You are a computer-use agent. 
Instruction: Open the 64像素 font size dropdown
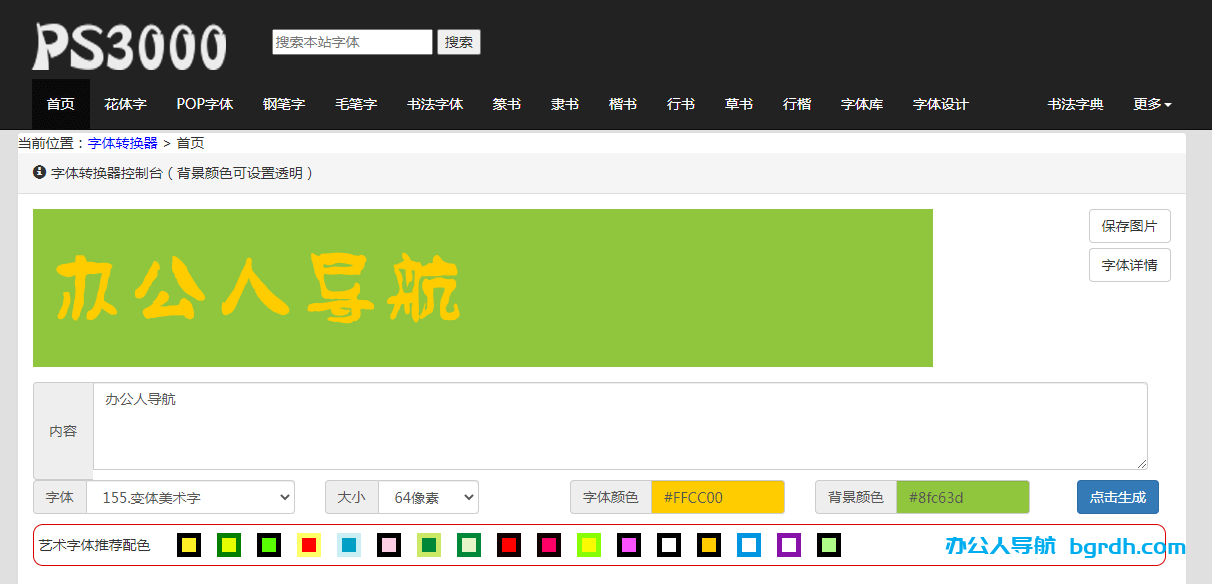[428, 497]
